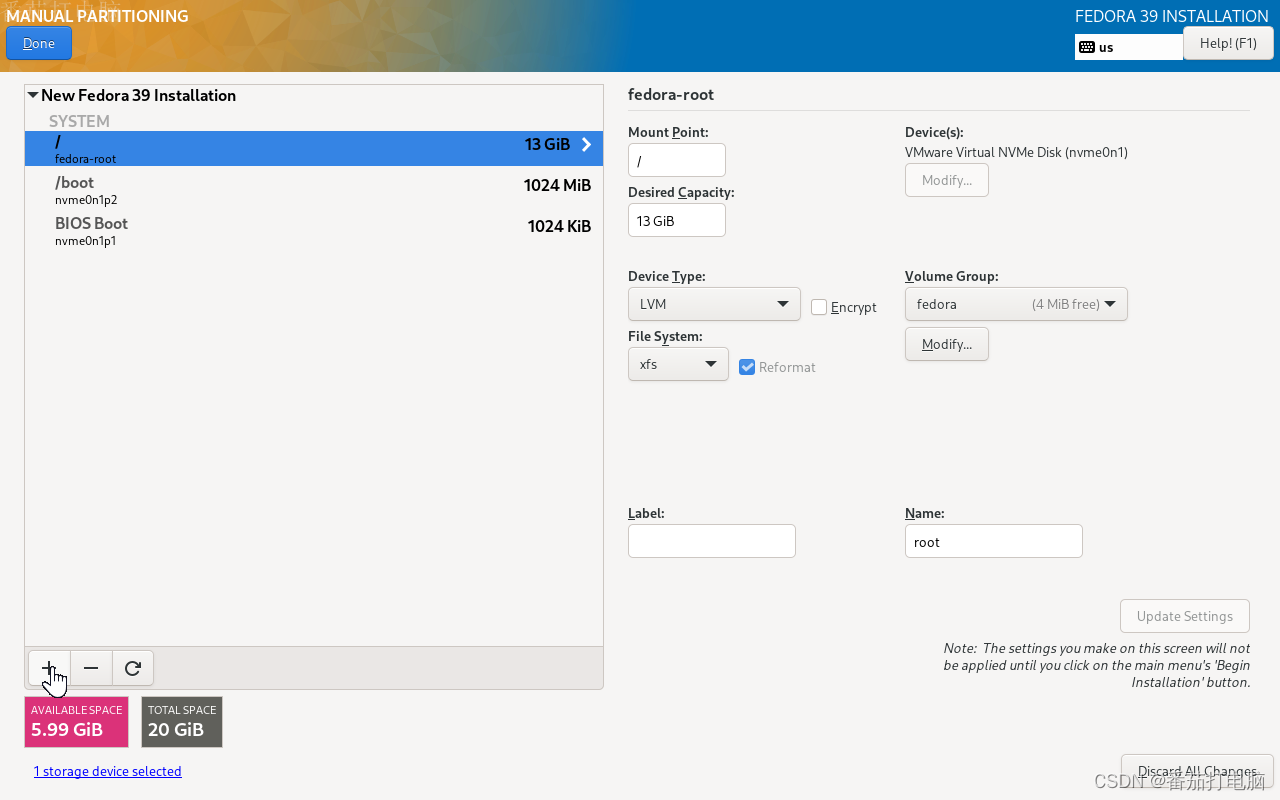Open the Device Type LVM dropdown

tap(714, 304)
